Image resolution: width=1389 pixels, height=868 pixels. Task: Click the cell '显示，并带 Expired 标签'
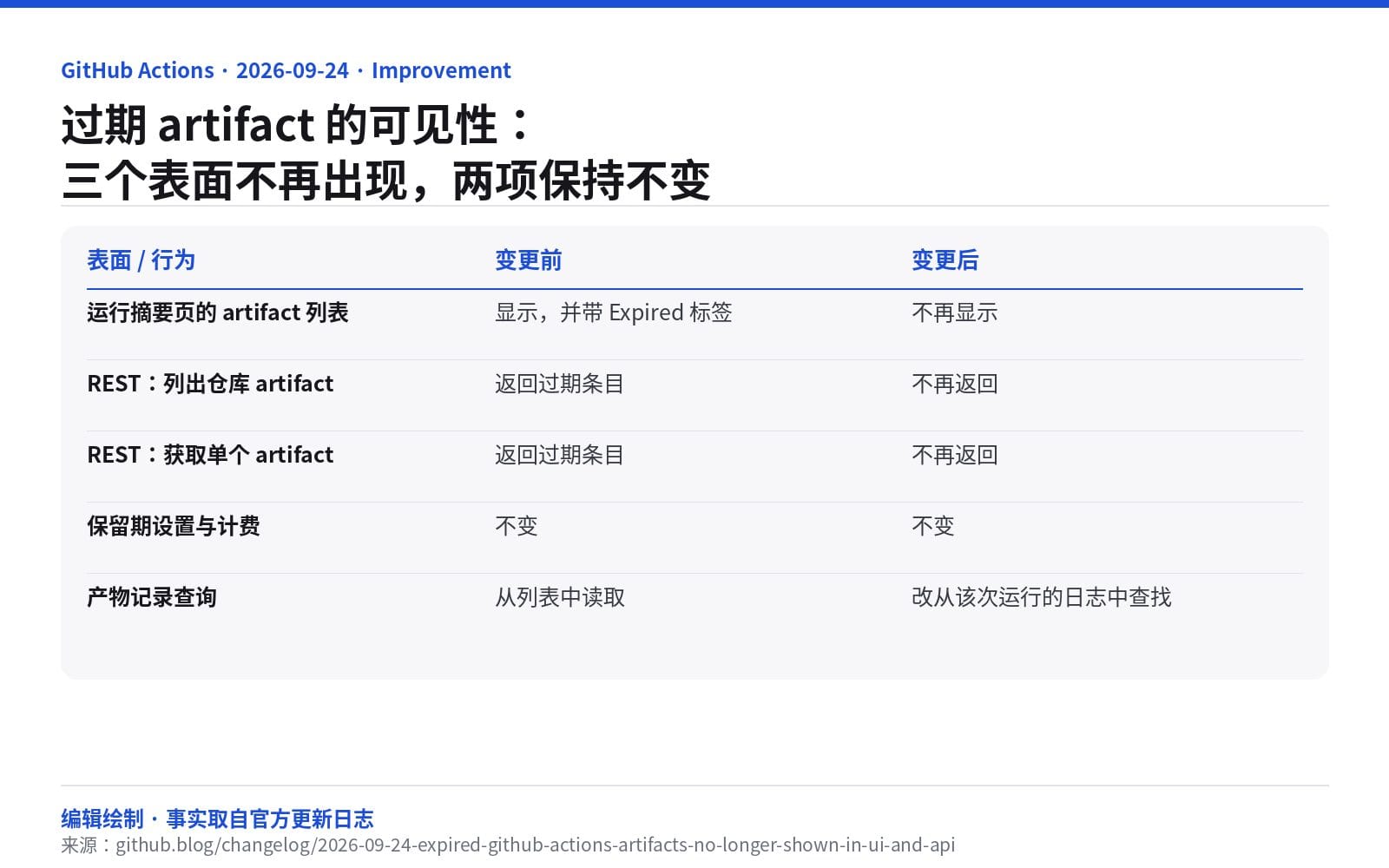(x=614, y=312)
